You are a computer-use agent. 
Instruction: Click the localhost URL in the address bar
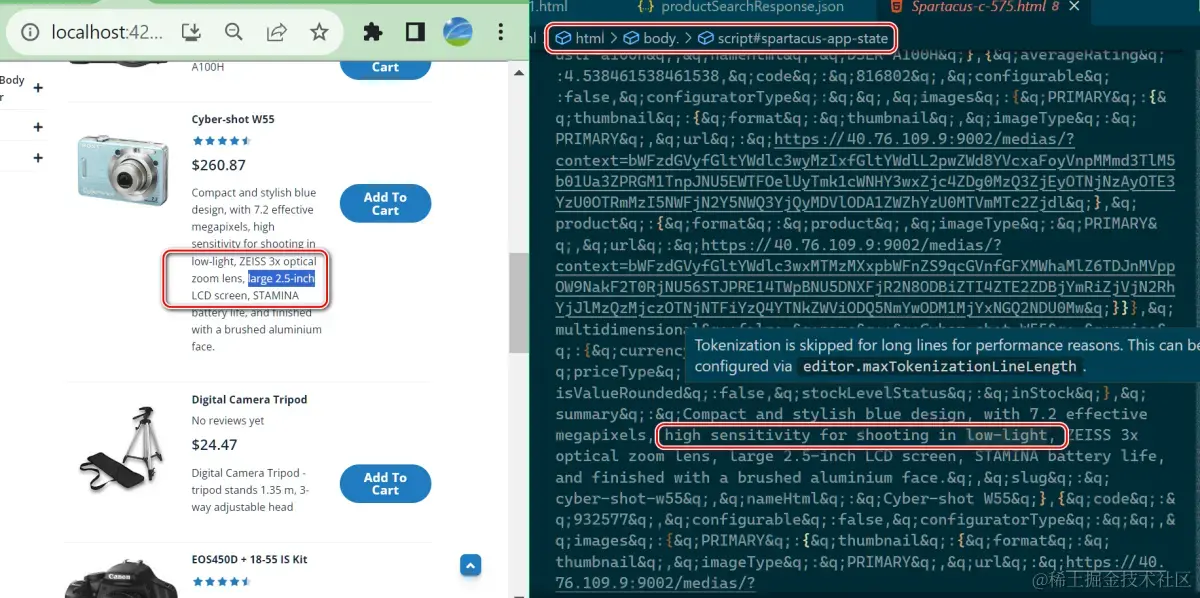[106, 32]
